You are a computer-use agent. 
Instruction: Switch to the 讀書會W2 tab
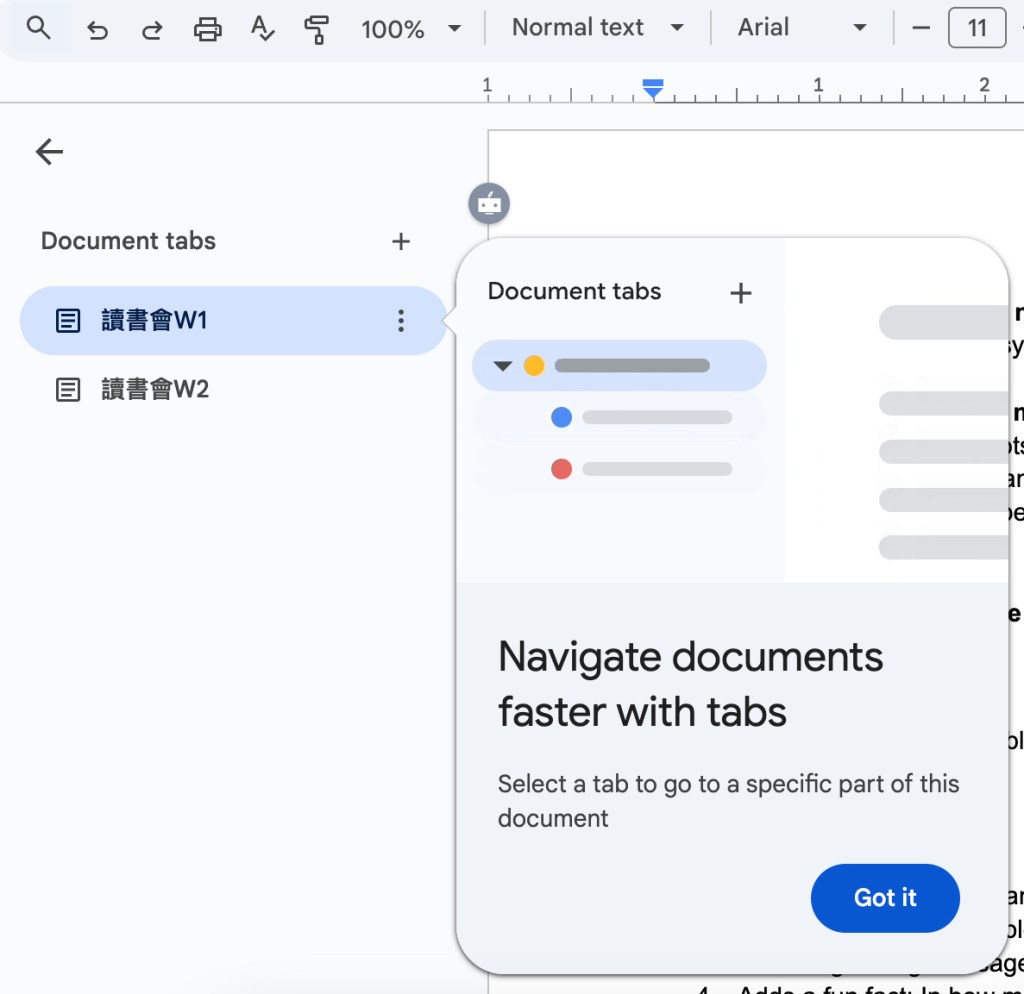point(155,389)
